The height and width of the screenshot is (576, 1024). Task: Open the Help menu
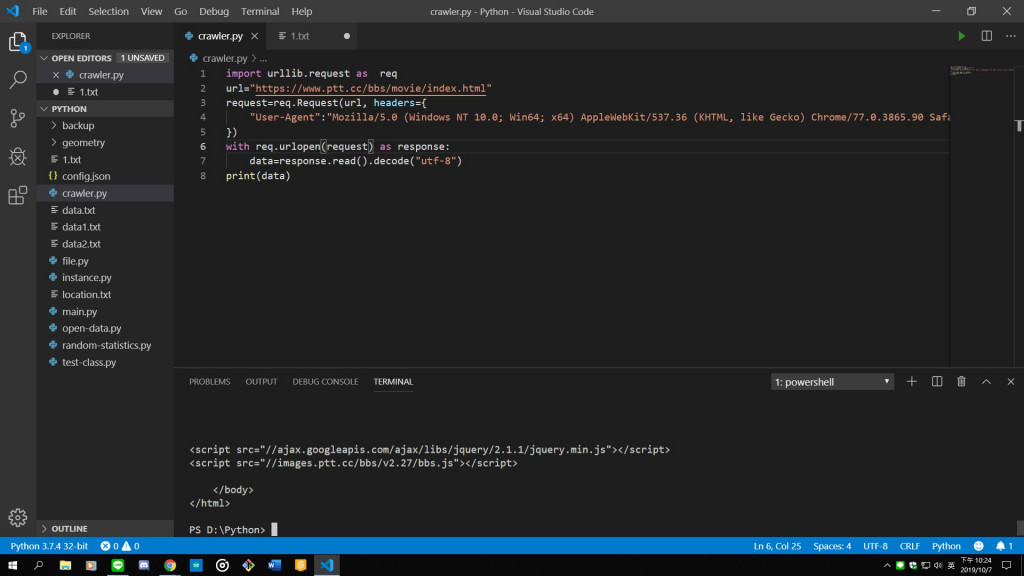302,12
